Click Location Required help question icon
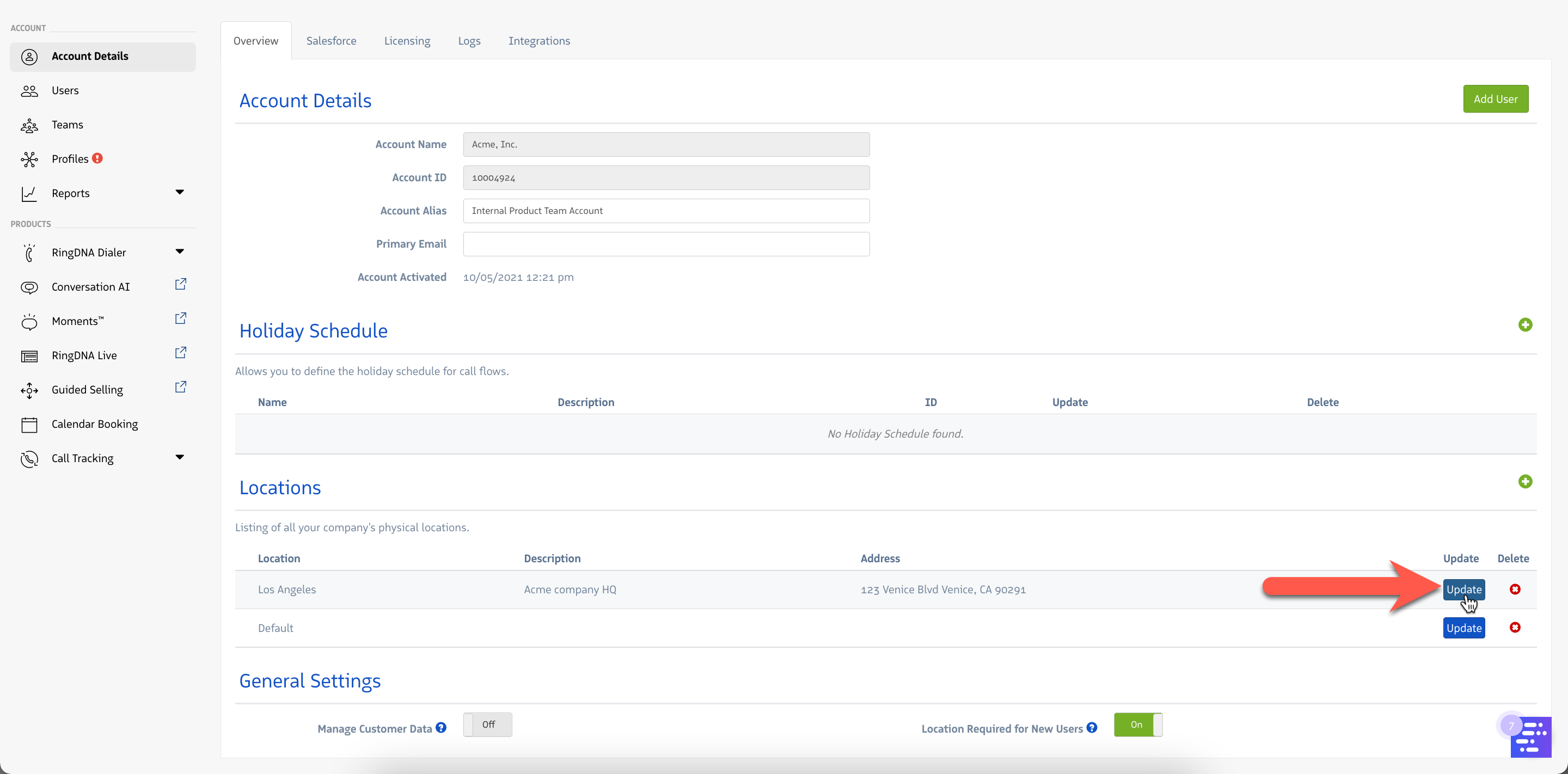Screen dimensions: 1568x774 tap(1092, 727)
